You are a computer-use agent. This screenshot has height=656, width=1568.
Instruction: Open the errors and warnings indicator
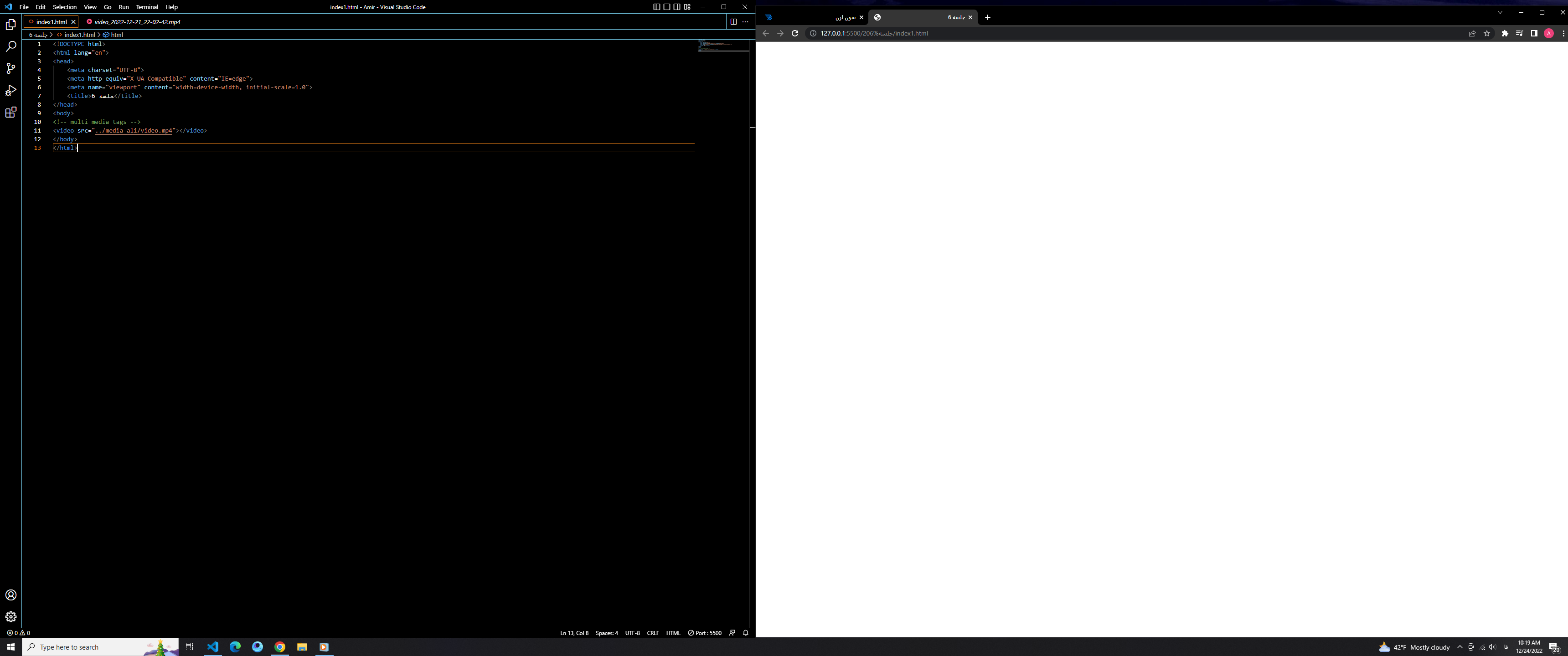click(18, 633)
